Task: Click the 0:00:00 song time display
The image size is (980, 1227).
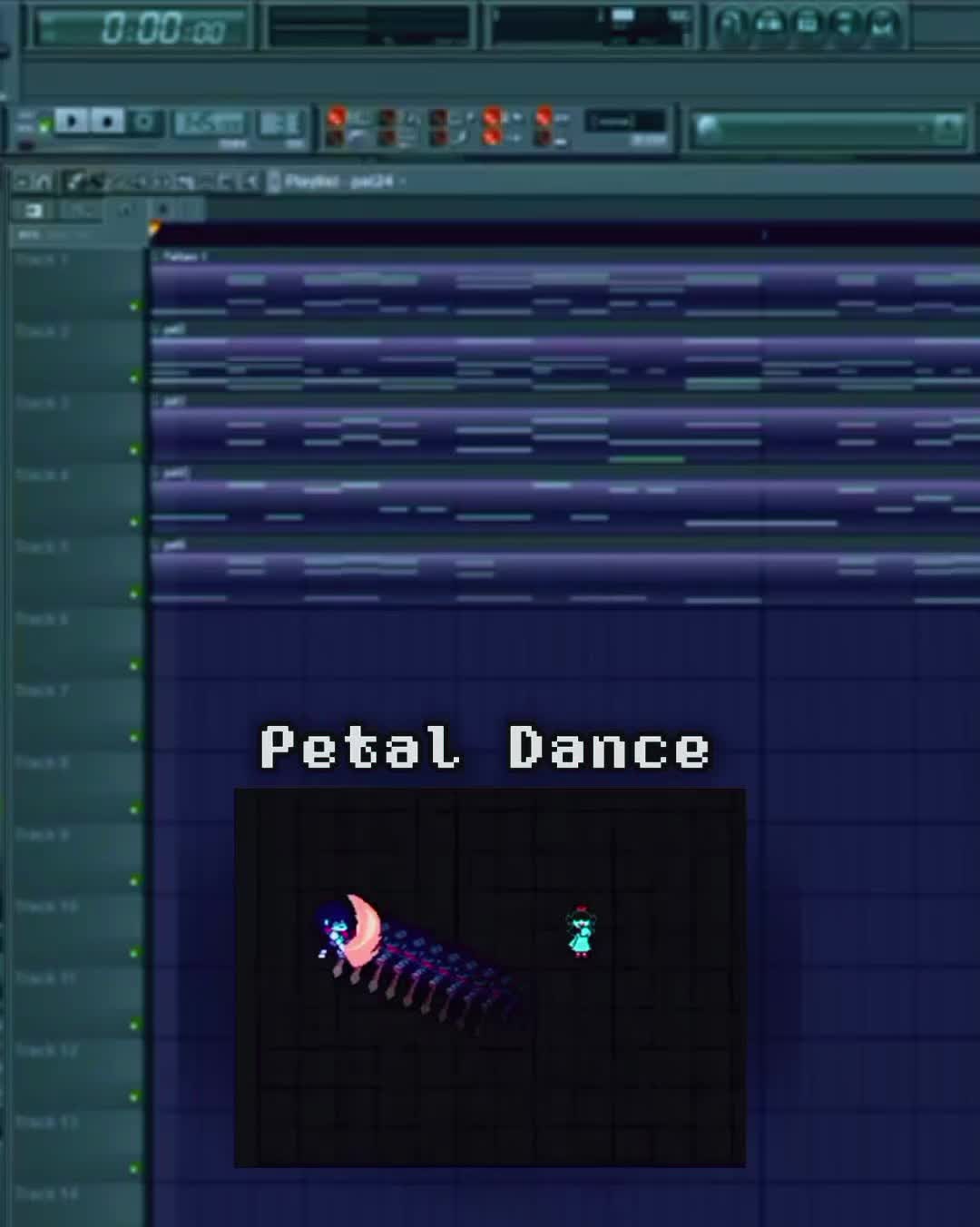Action: 142,28
